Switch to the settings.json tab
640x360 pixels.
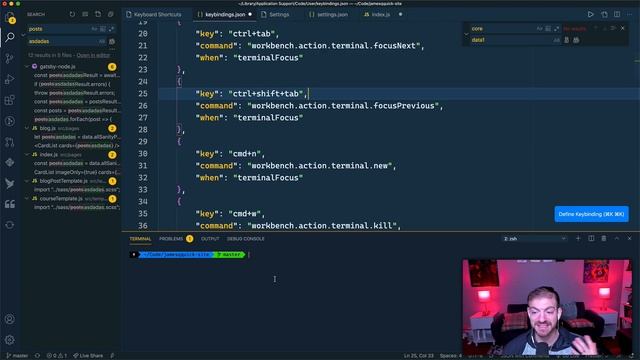(329, 14)
